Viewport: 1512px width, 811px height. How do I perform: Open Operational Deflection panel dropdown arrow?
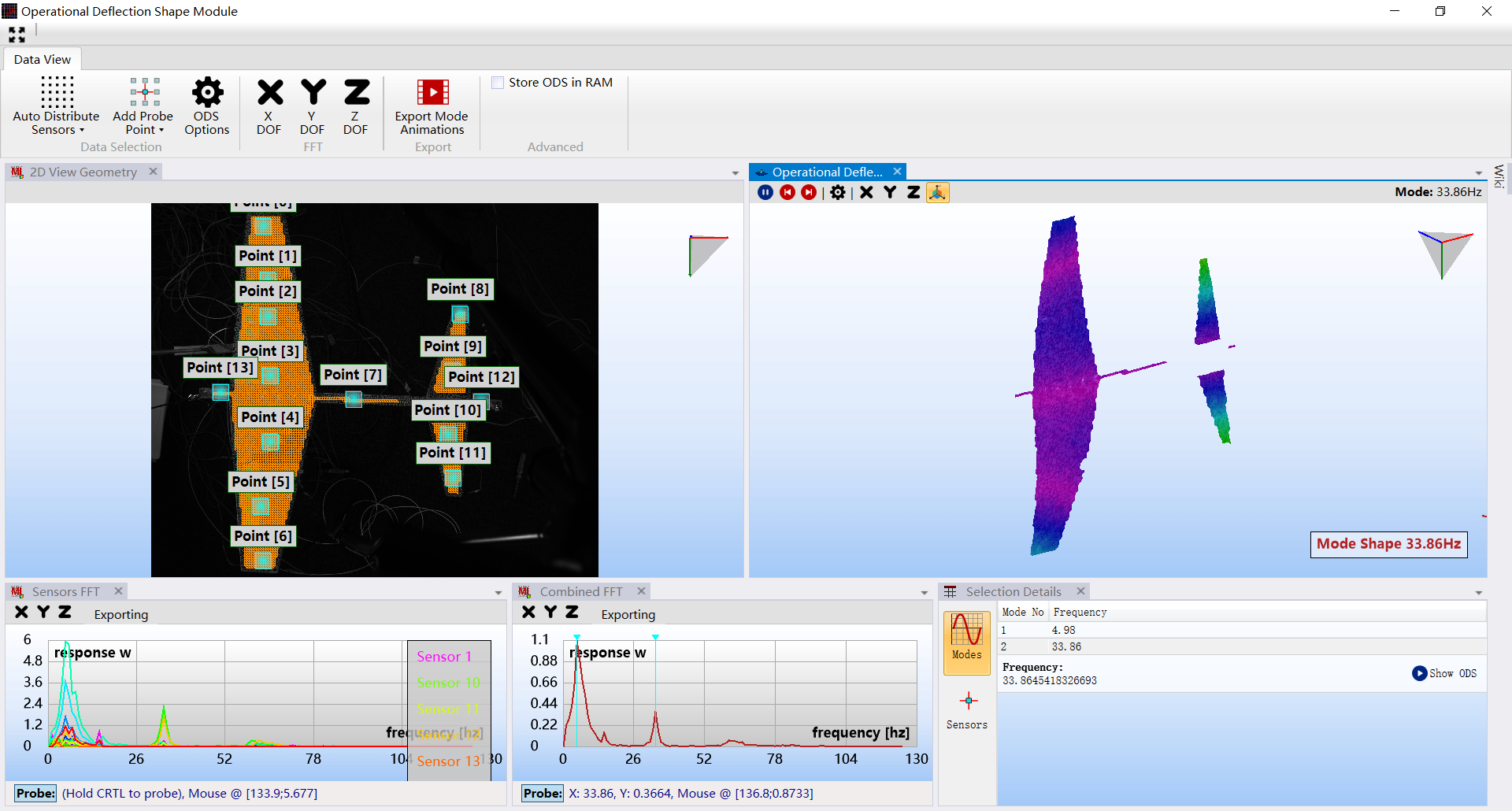[x=1478, y=173]
